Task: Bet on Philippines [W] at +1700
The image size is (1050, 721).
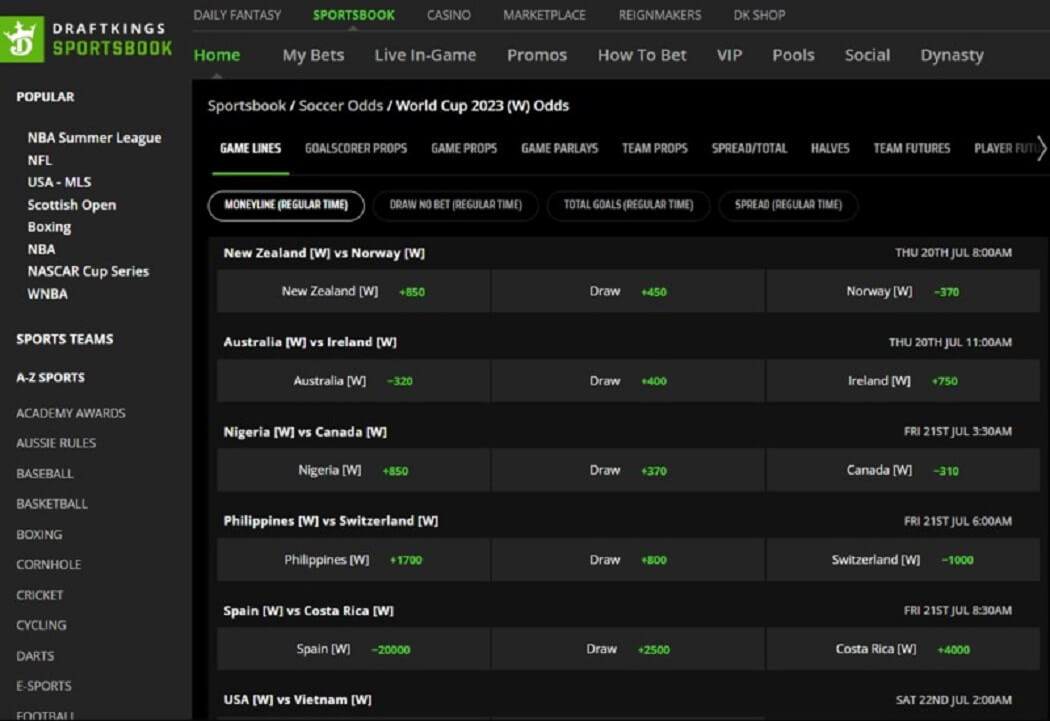Action: 353,560
